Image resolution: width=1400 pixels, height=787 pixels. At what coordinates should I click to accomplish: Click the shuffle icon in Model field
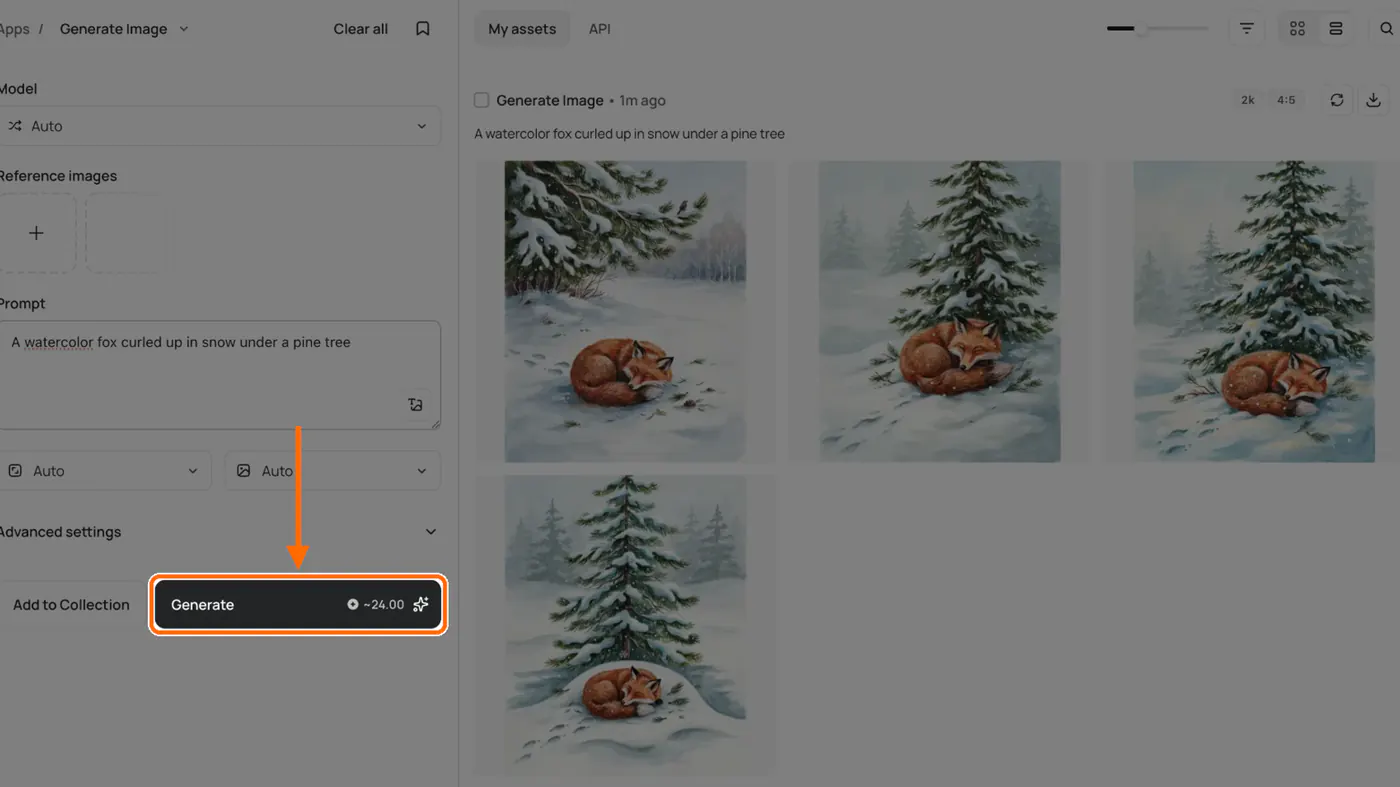tap(15, 126)
